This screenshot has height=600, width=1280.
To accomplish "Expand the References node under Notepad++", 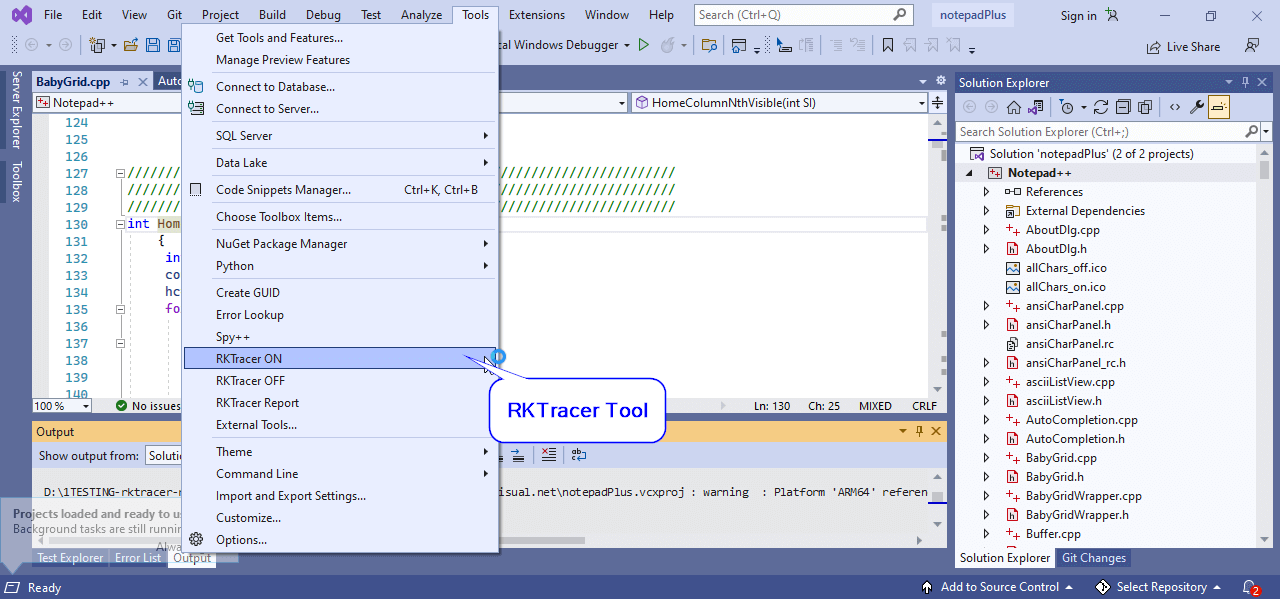I will (987, 191).
